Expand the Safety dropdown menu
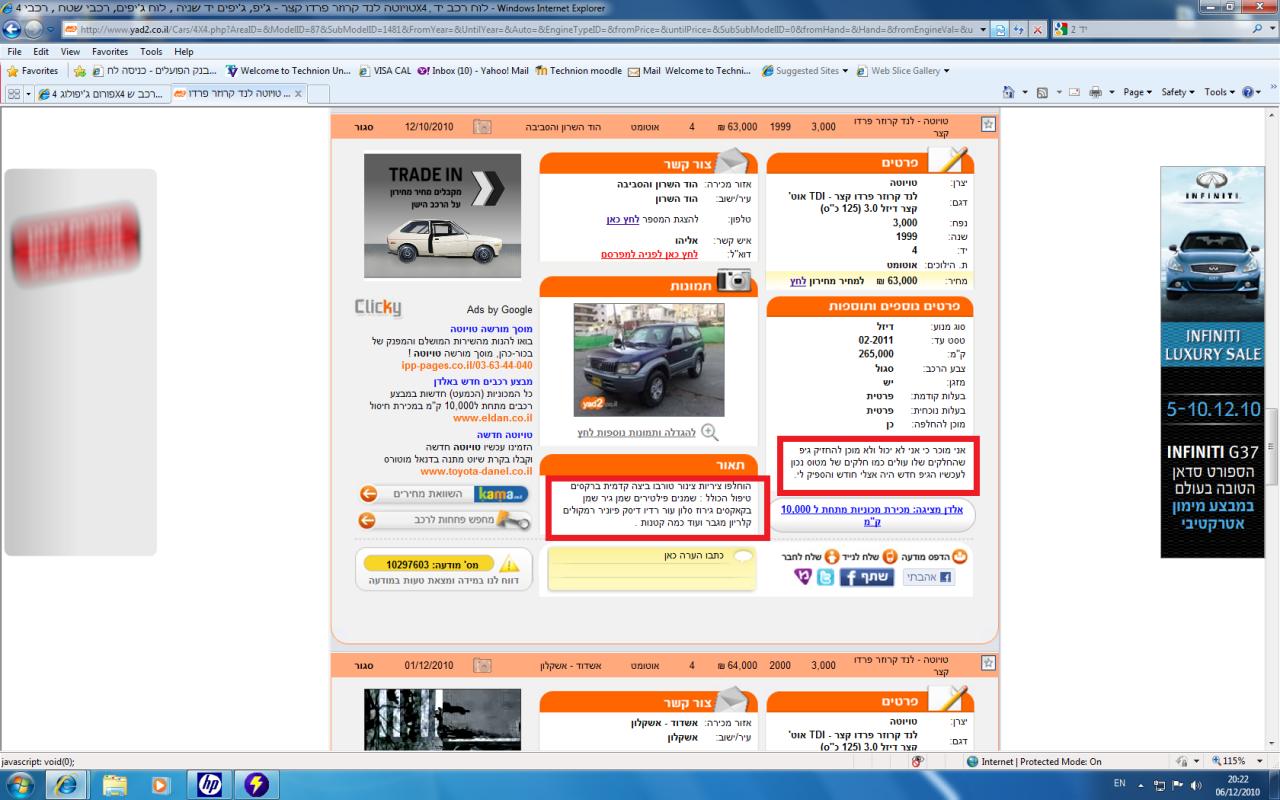The height and width of the screenshot is (800, 1280). [x=1177, y=92]
